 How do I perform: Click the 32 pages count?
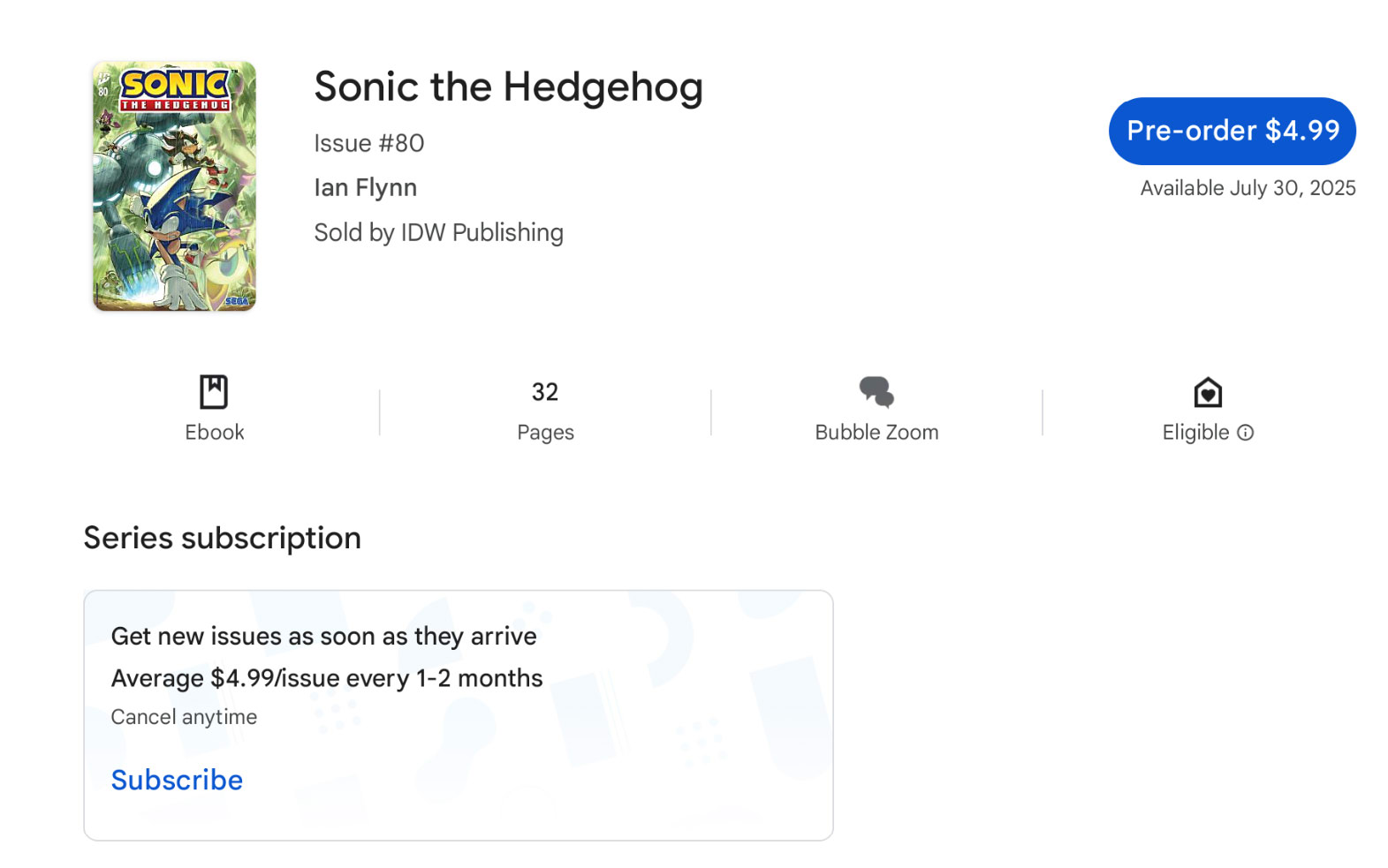coord(545,392)
